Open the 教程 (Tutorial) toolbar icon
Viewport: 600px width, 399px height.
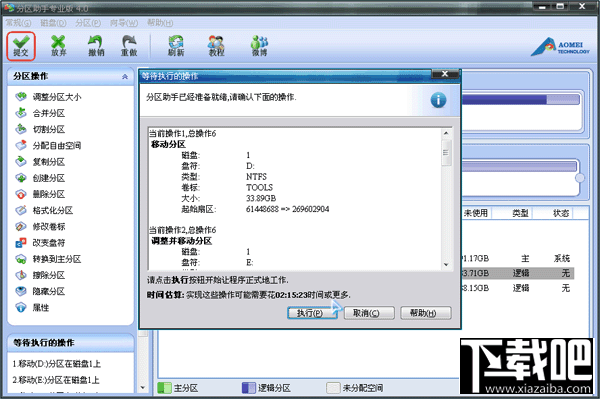[216, 46]
